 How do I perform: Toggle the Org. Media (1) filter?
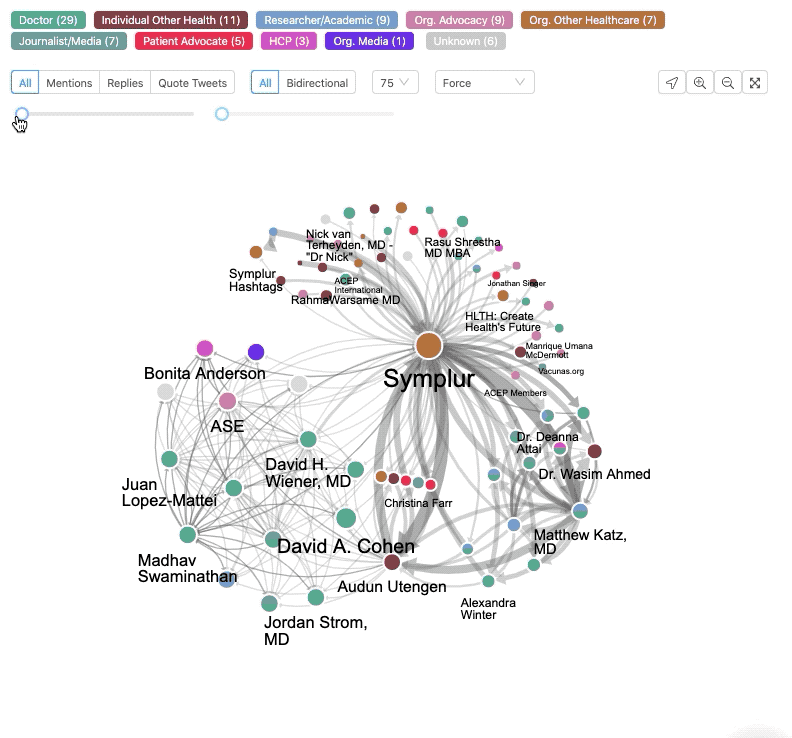click(369, 41)
